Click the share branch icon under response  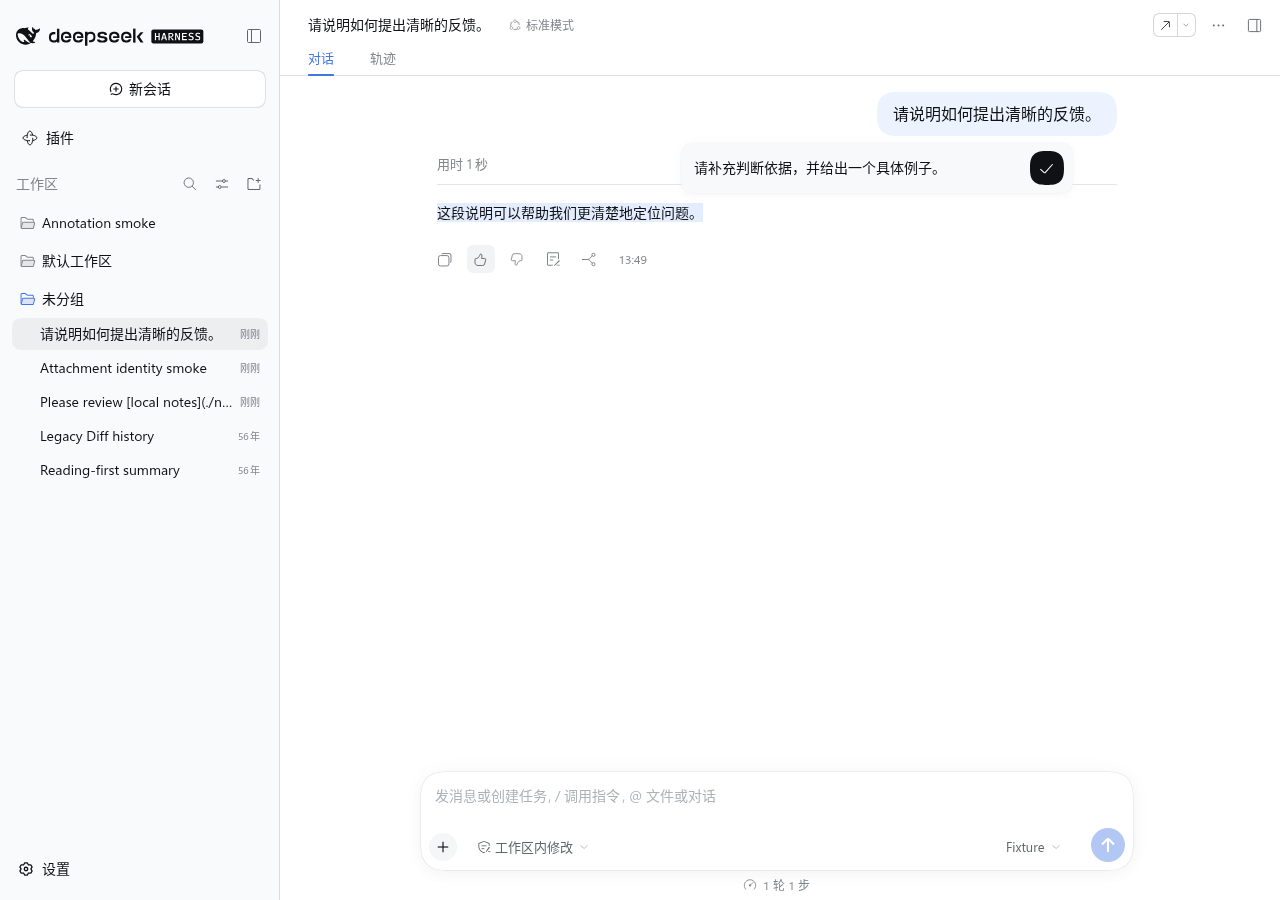(x=589, y=259)
